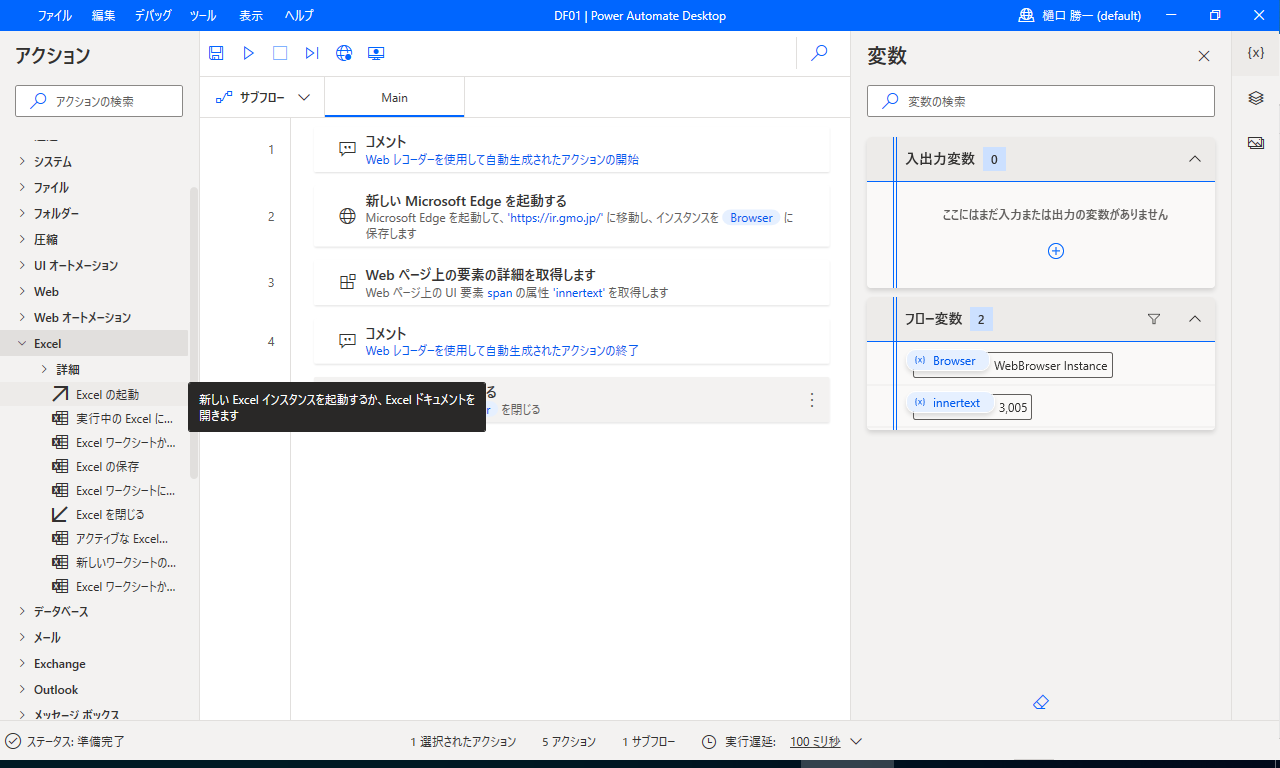Open the flow search magnifier icon
Image resolution: width=1280 pixels, height=768 pixels.
[819, 53]
